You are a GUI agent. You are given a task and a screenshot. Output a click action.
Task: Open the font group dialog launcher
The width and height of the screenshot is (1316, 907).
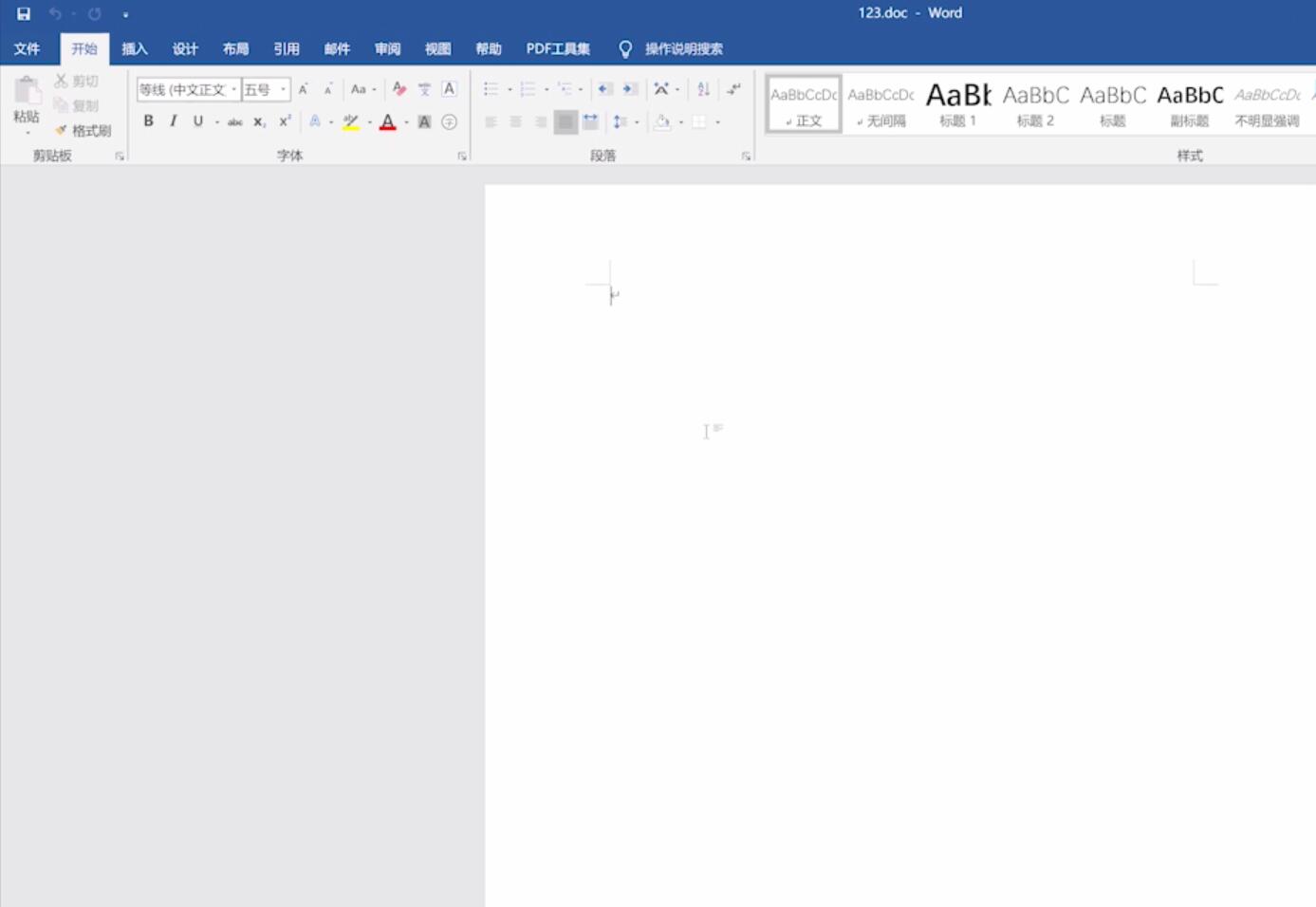click(462, 156)
